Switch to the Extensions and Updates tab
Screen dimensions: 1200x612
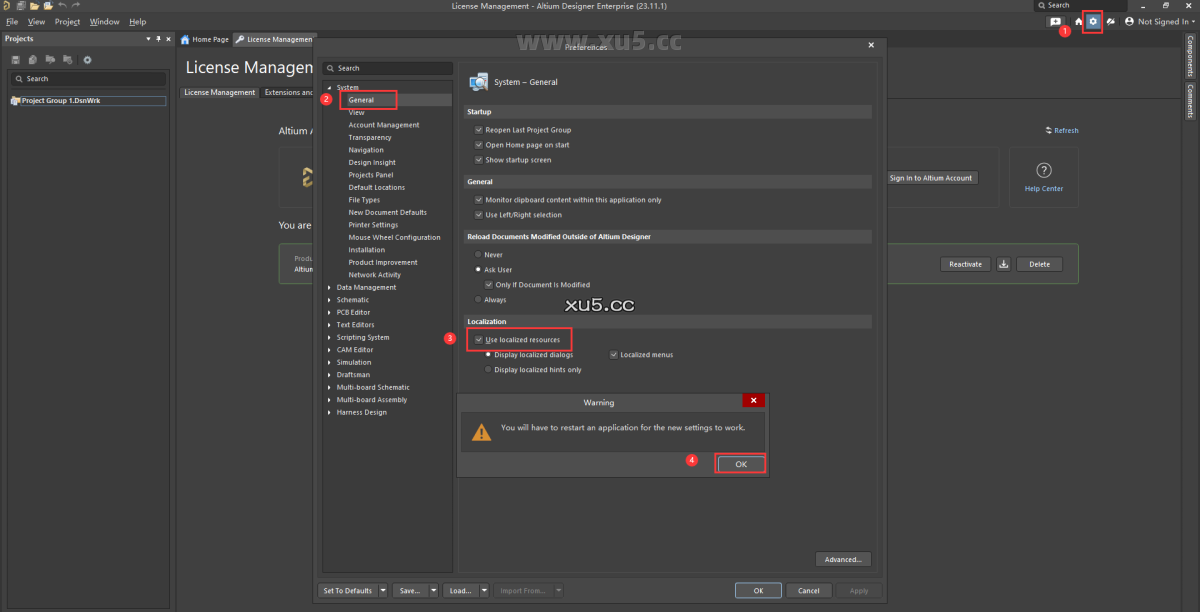(x=288, y=91)
